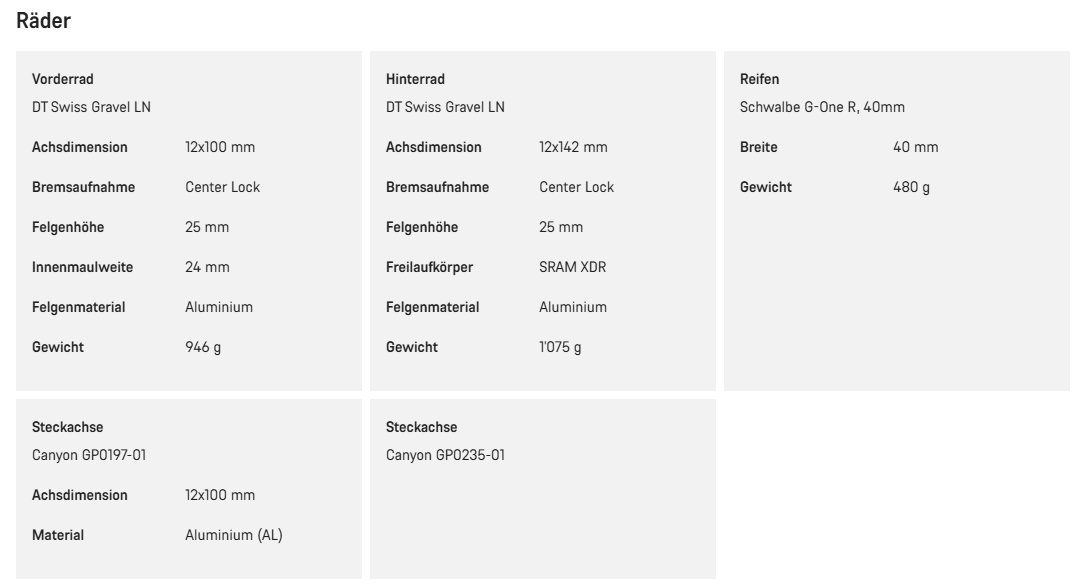Click the Hinterrad card title
1084x587 pixels.
(x=415, y=79)
